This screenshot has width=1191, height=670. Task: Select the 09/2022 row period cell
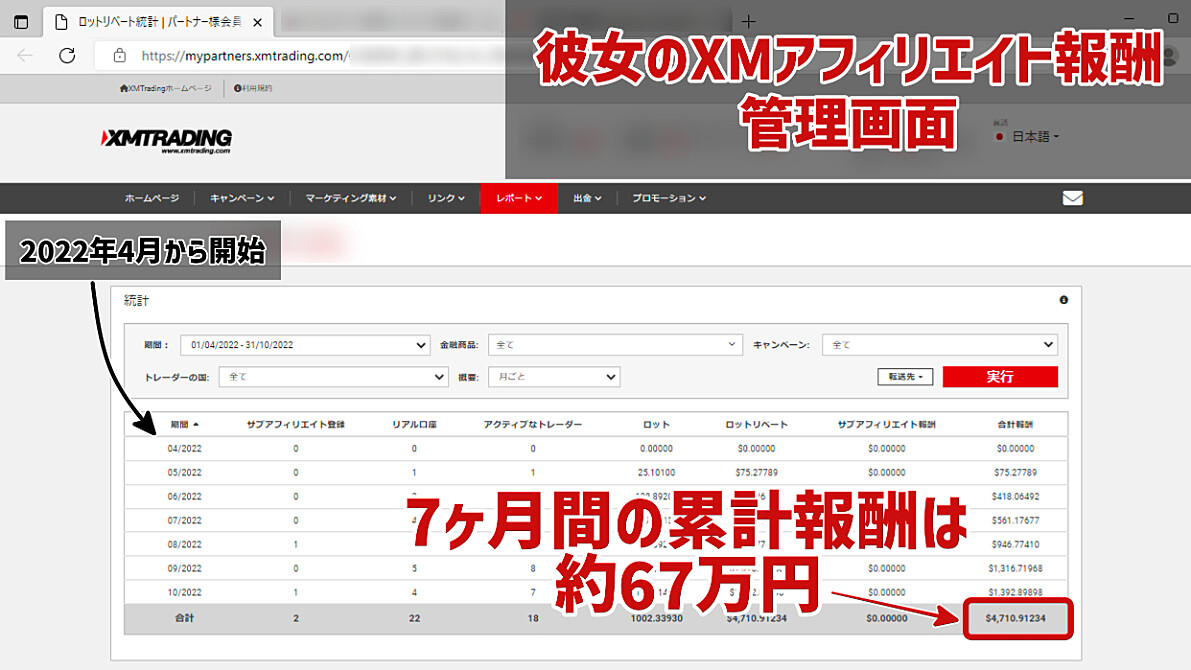tap(185, 568)
